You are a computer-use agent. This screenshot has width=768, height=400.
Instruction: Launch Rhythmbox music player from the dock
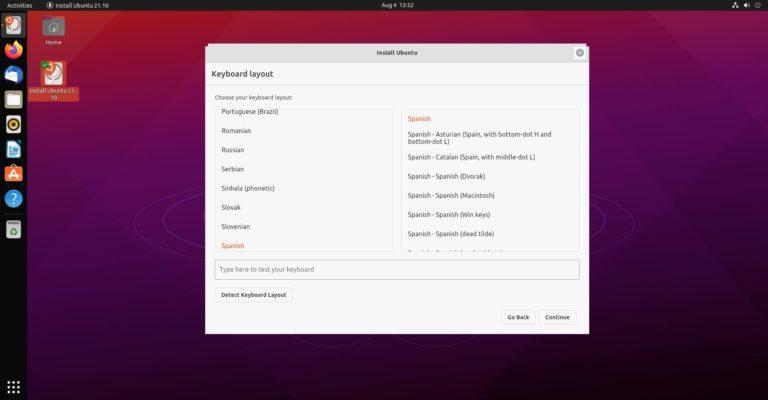(13, 124)
